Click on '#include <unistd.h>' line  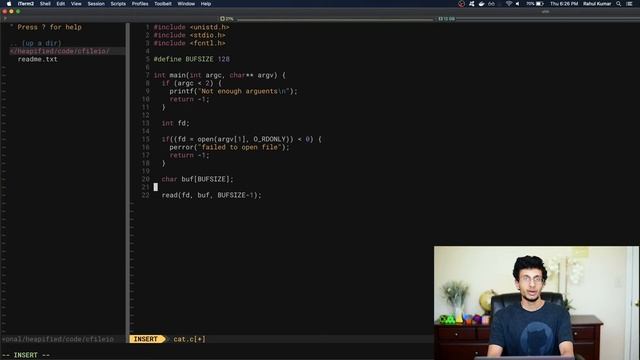pos(191,27)
